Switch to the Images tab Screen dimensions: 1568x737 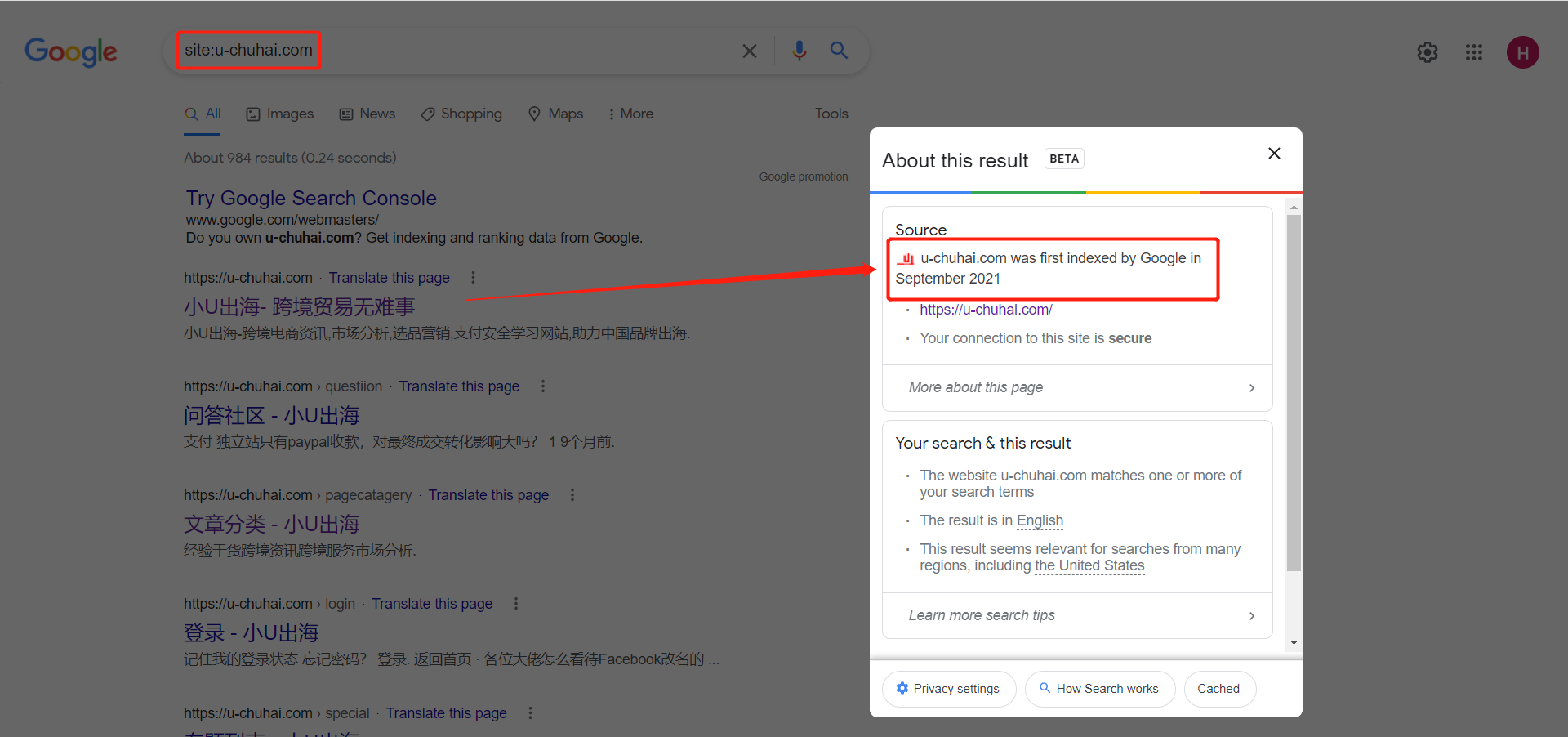(x=280, y=114)
